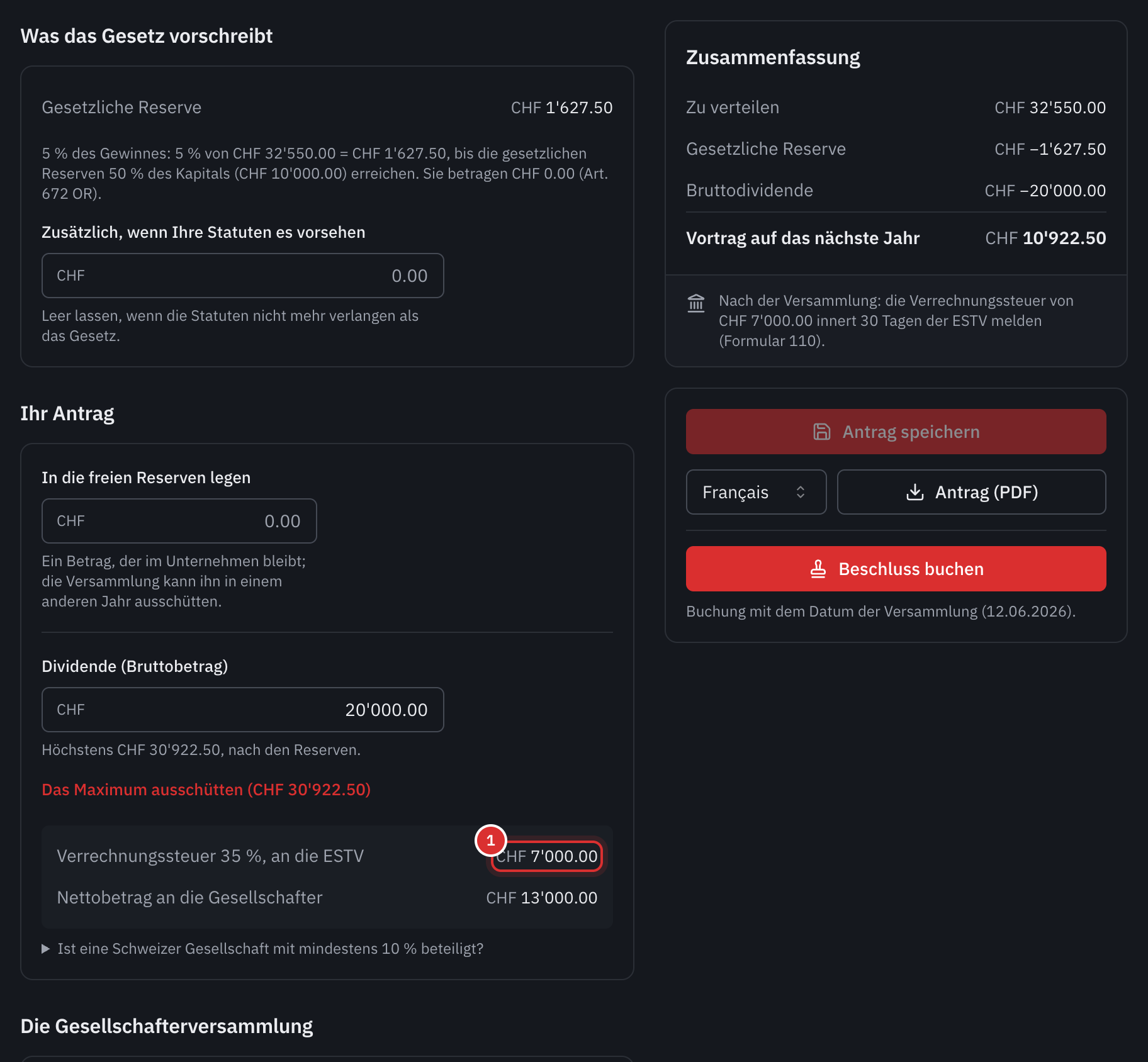Download the Antrag (PDF)
This screenshot has width=1148, height=1062.
[971, 492]
